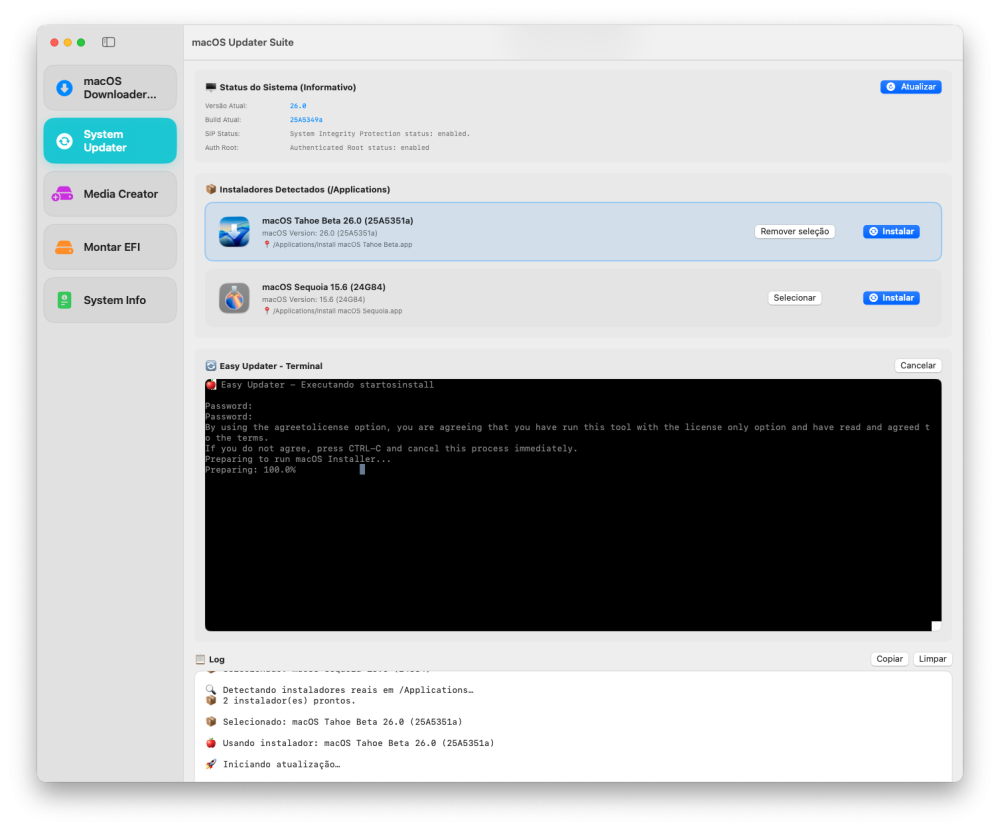Toggle the sidebar visibility icon
Screen dimensions: 1000x831
[108, 42]
